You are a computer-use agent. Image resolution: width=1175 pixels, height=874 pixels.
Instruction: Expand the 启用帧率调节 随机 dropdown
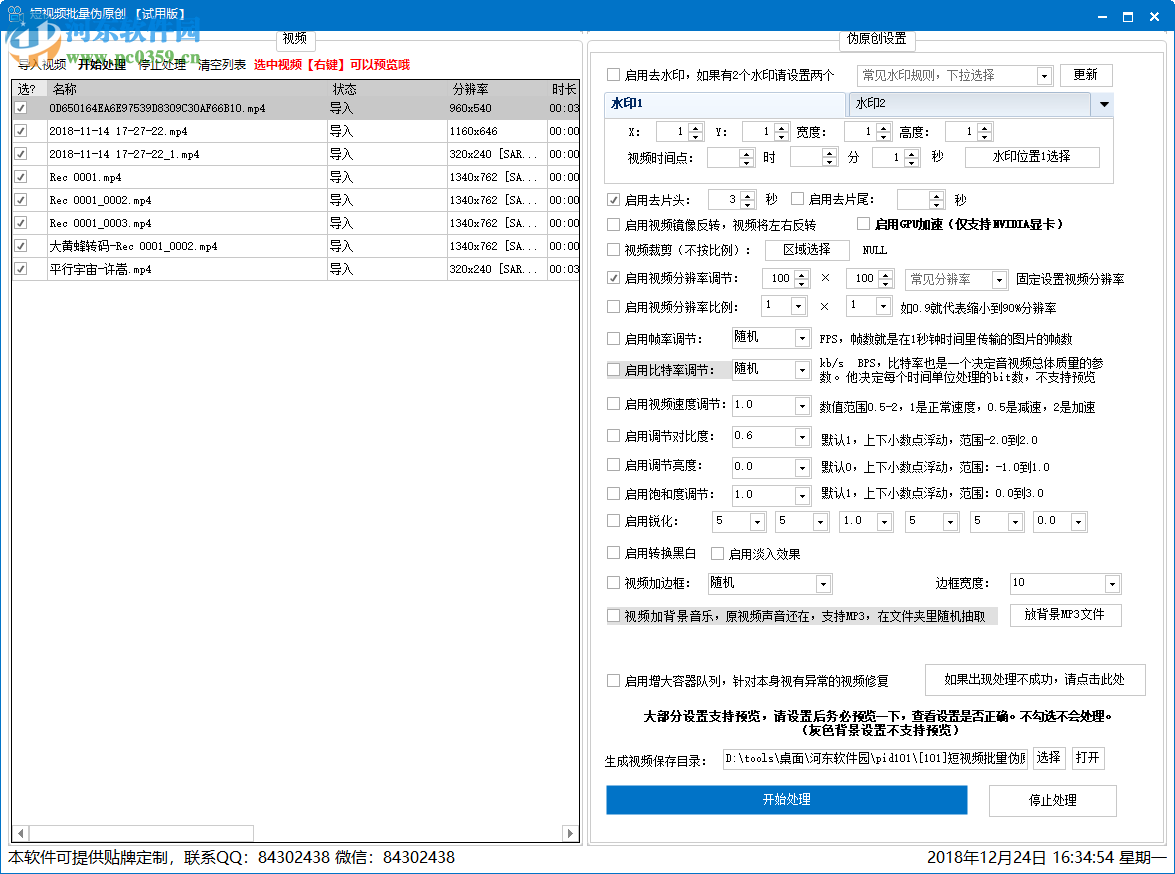(x=802, y=340)
